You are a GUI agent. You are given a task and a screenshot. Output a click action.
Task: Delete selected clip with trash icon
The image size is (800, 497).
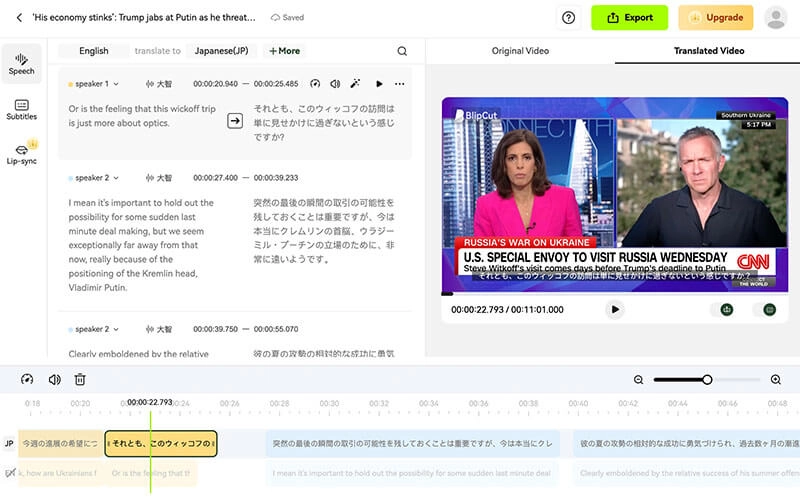click(x=80, y=380)
